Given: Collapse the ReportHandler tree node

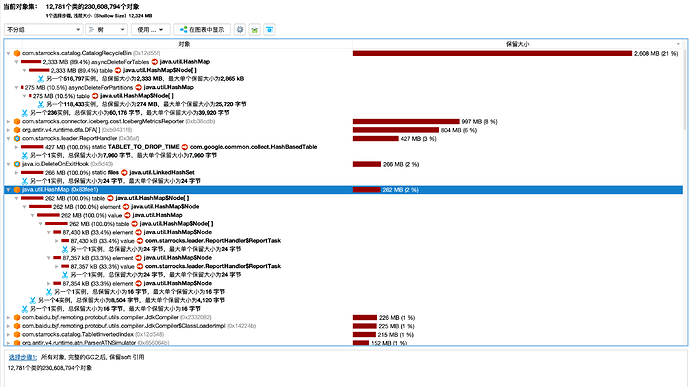Looking at the screenshot, I should pos(8,138).
